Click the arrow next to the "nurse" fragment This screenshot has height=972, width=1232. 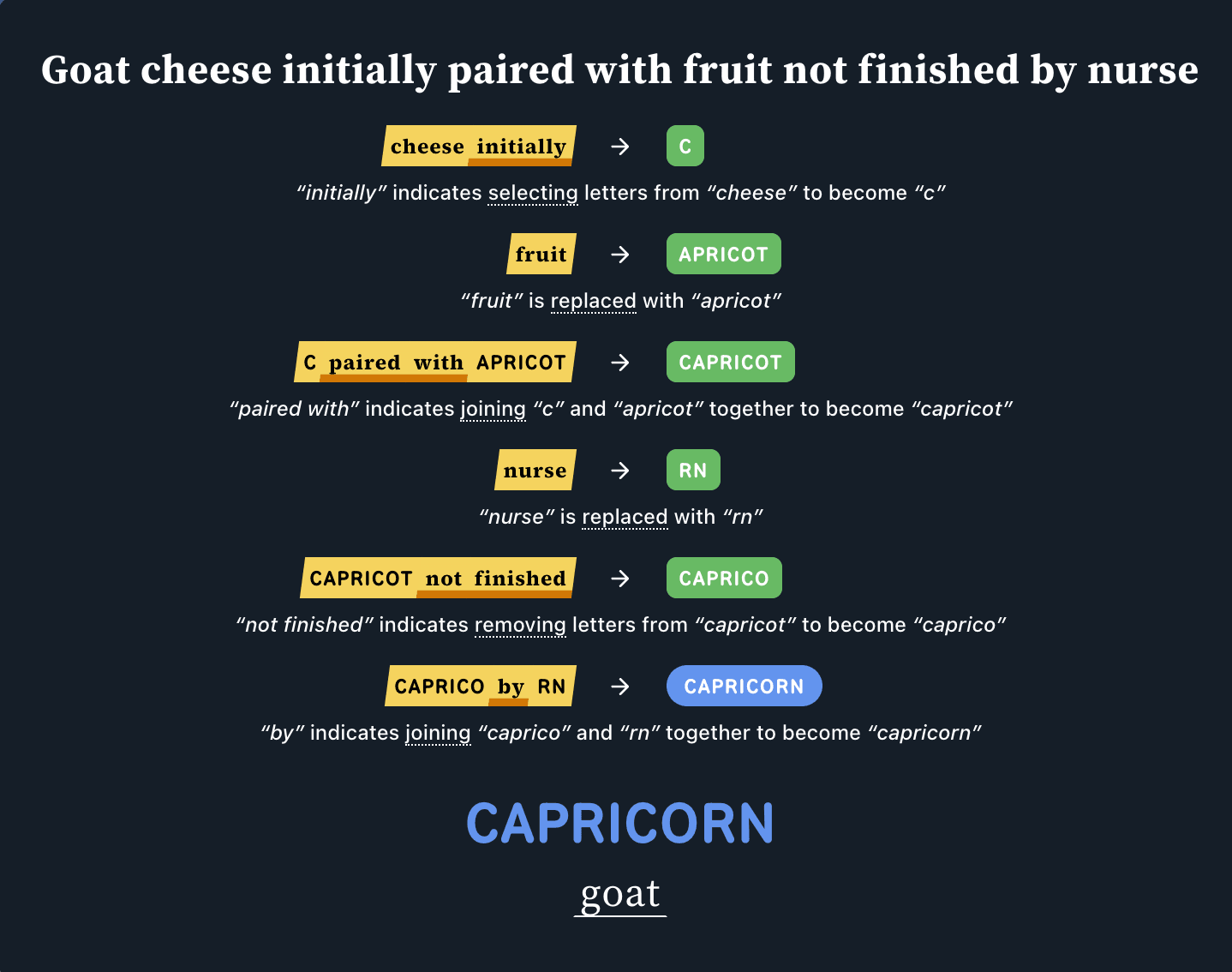coord(620,471)
